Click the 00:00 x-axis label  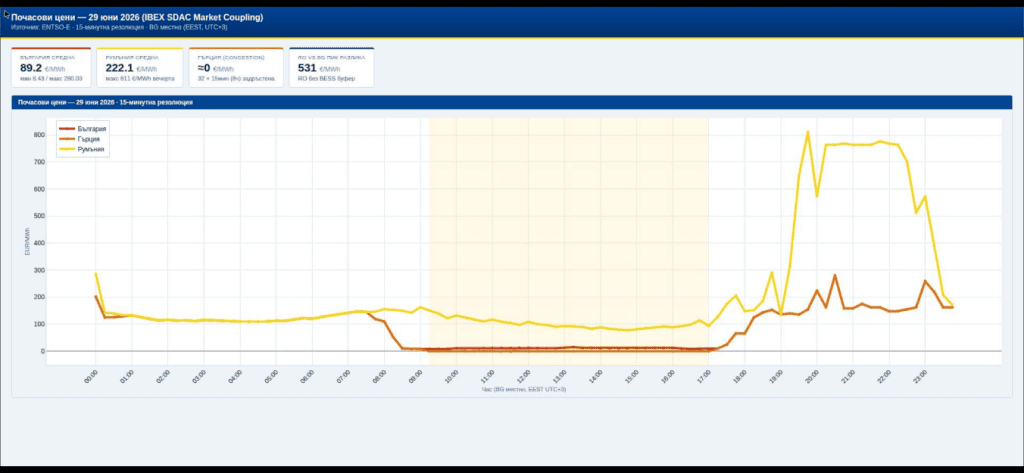[x=92, y=377]
